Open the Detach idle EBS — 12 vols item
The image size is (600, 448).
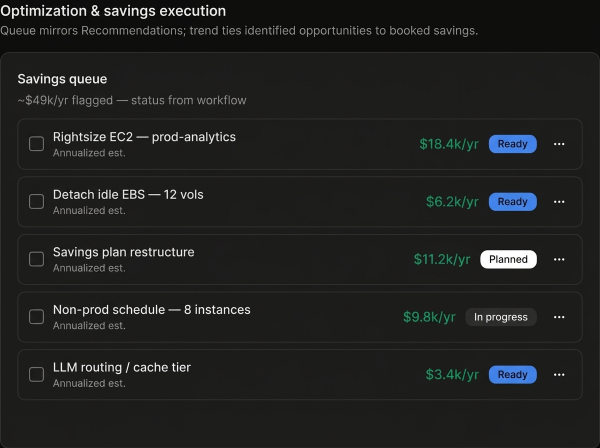click(x=128, y=195)
